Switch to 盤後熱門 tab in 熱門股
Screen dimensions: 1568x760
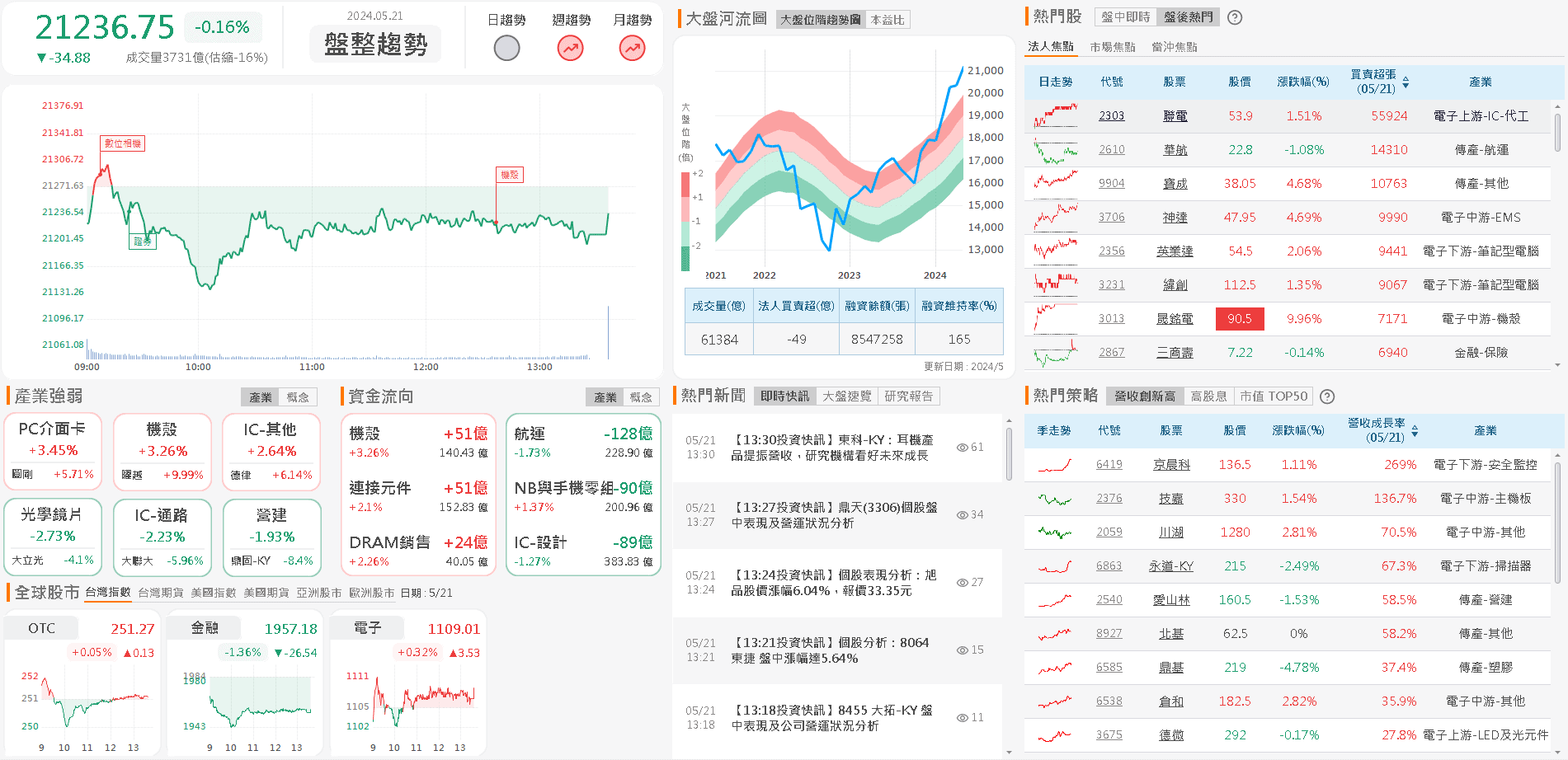1188,17
